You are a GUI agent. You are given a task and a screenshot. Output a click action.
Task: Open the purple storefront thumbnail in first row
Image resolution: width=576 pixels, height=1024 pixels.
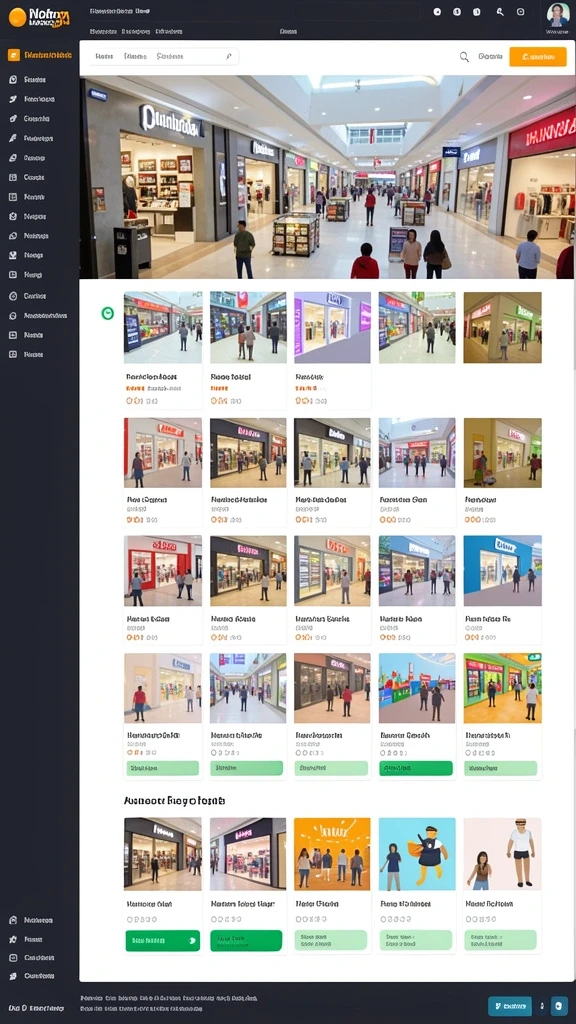(332, 327)
